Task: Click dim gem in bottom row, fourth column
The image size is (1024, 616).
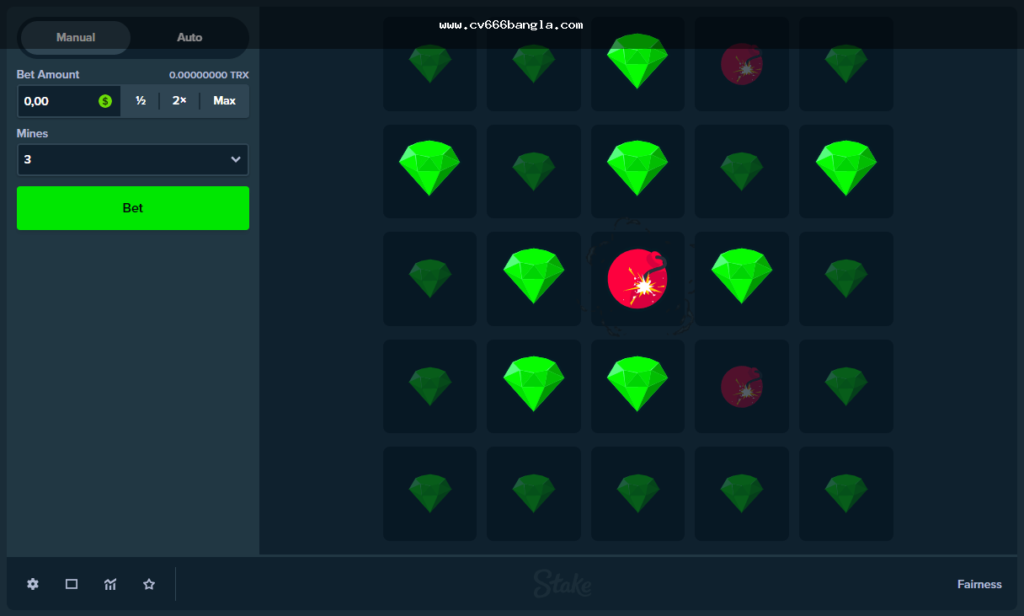Action: tap(741, 493)
